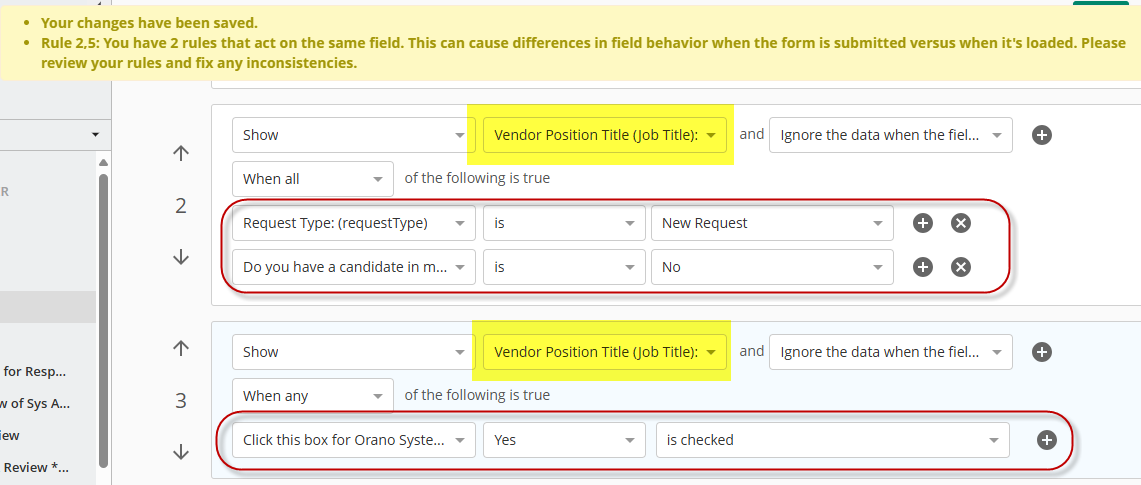
Task: Add condition after Orano System row
Action: (1046, 440)
